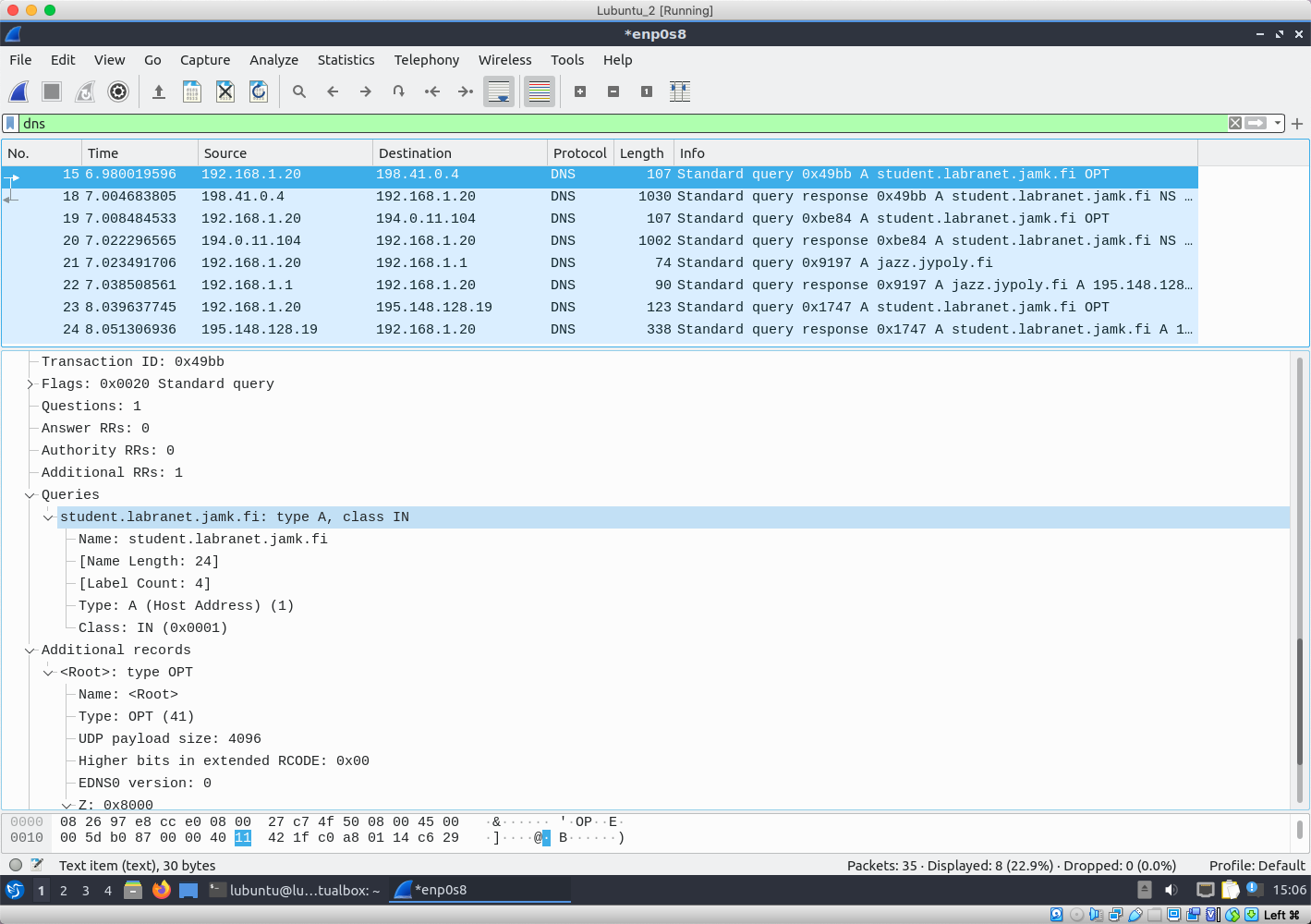The image size is (1311, 924).
Task: Collapse the <Root>: type OPT record
Action: tap(48, 673)
